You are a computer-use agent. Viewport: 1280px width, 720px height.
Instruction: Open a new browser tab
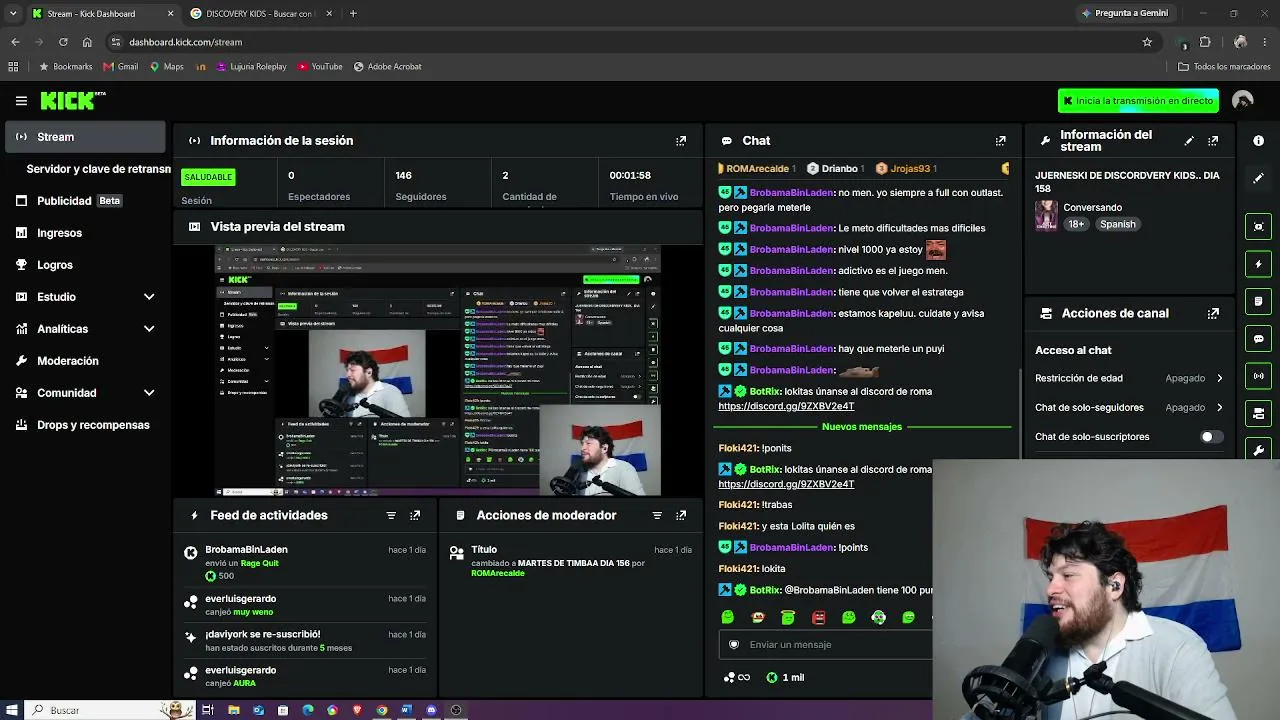point(353,14)
